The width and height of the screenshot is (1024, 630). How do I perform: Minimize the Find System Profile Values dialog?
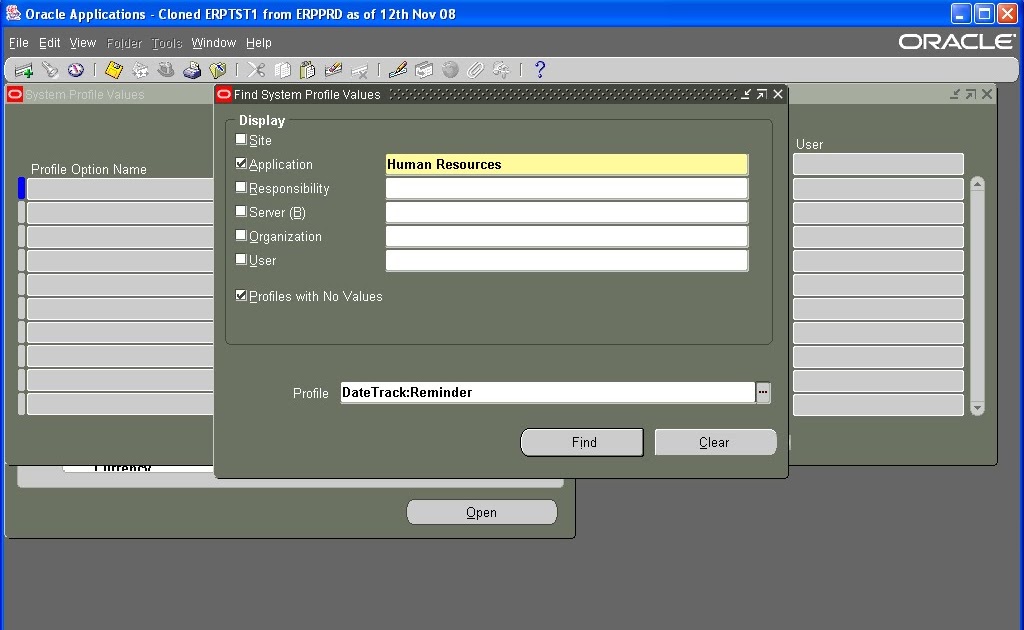tap(746, 95)
